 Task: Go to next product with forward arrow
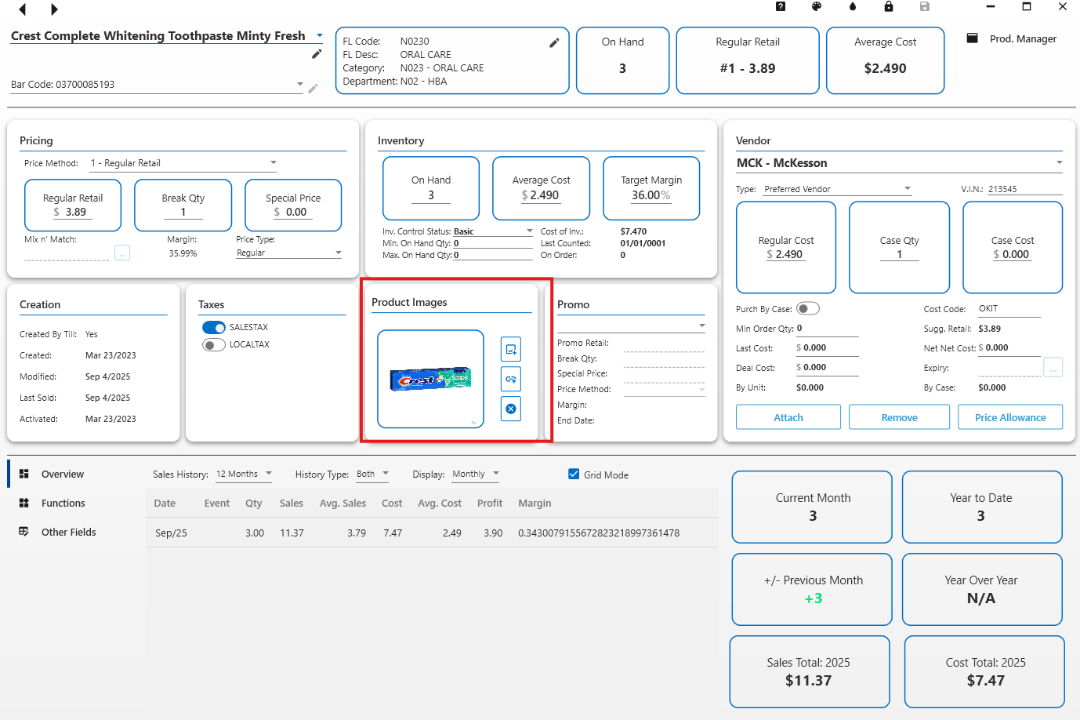54,9
